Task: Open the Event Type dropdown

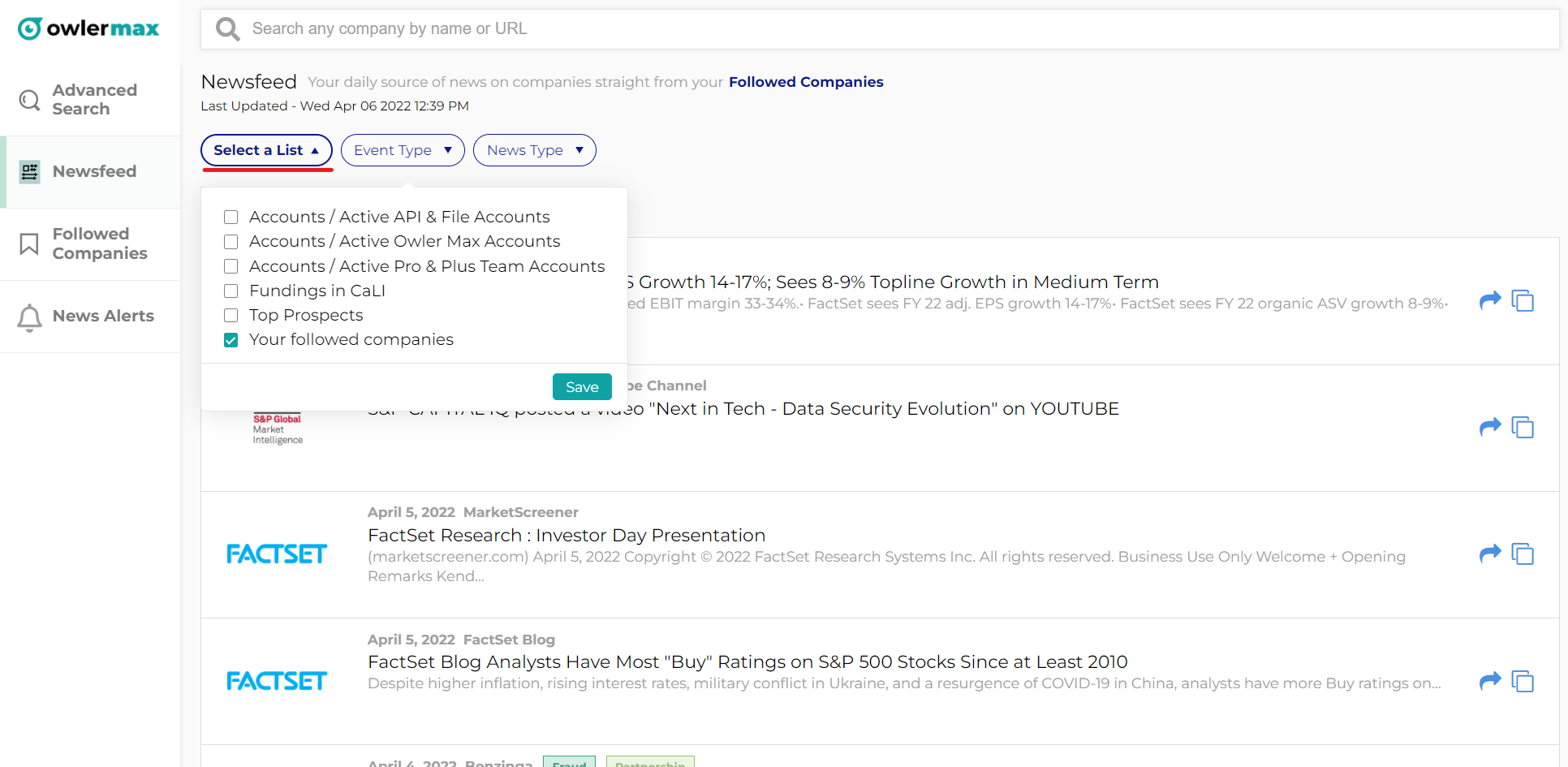Action: click(x=403, y=150)
